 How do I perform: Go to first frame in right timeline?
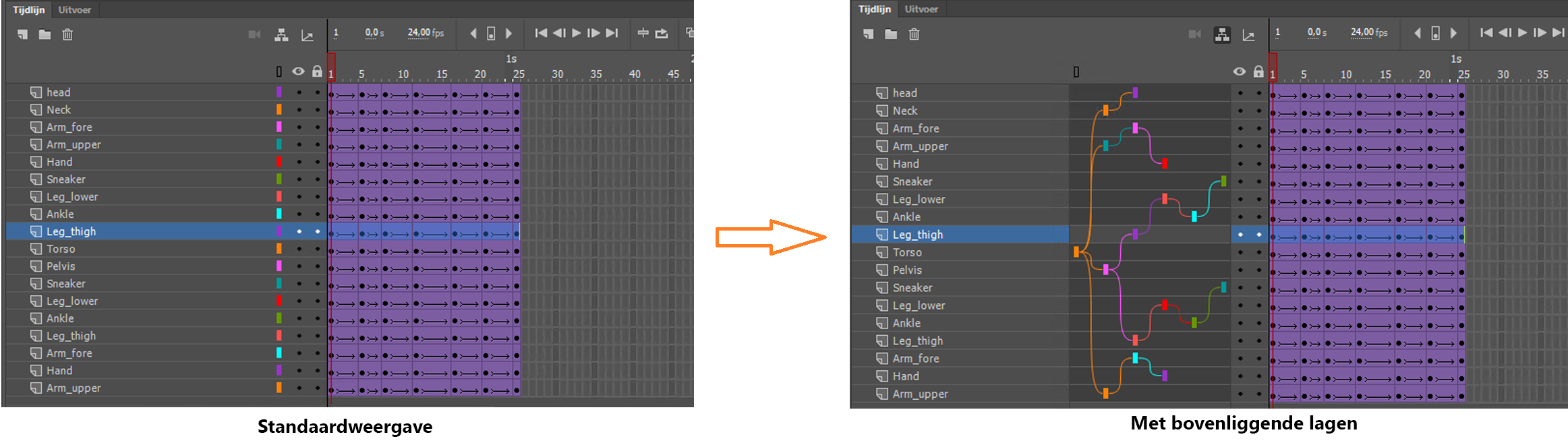click(x=1486, y=32)
